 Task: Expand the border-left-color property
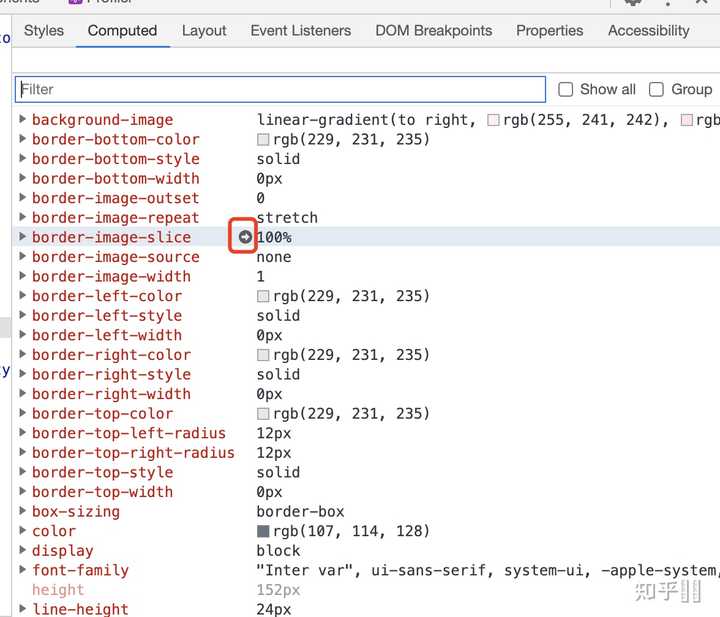click(22, 295)
